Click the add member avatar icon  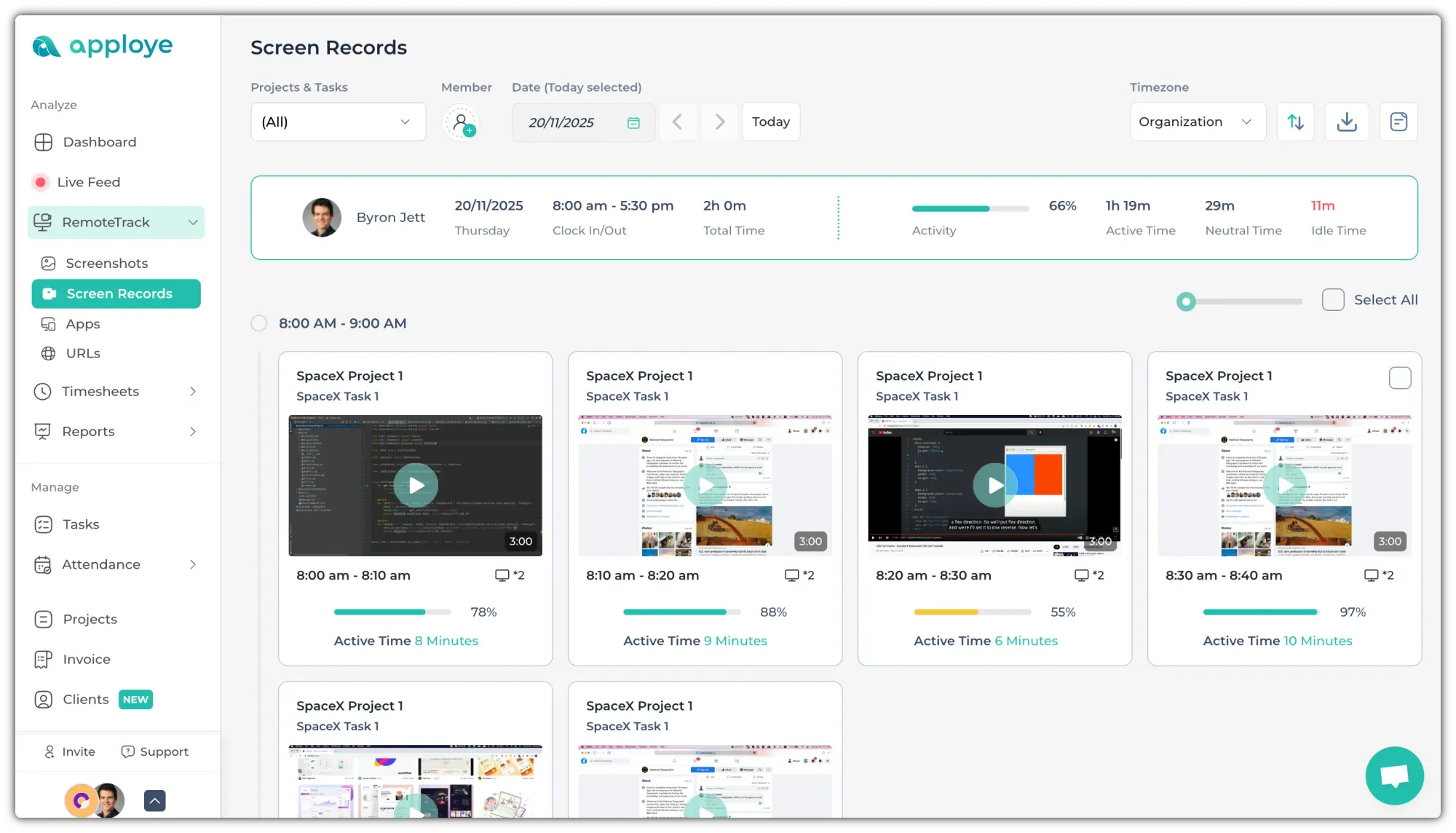point(462,122)
